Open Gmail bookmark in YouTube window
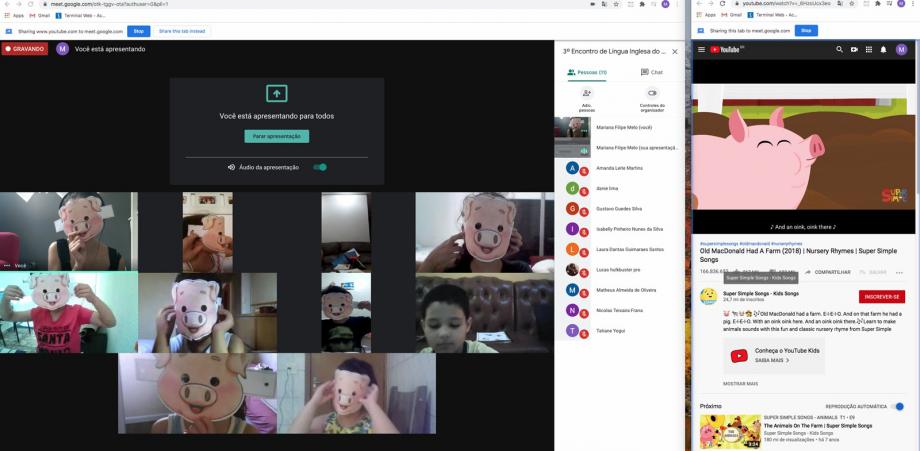The image size is (920, 451). (x=732, y=15)
